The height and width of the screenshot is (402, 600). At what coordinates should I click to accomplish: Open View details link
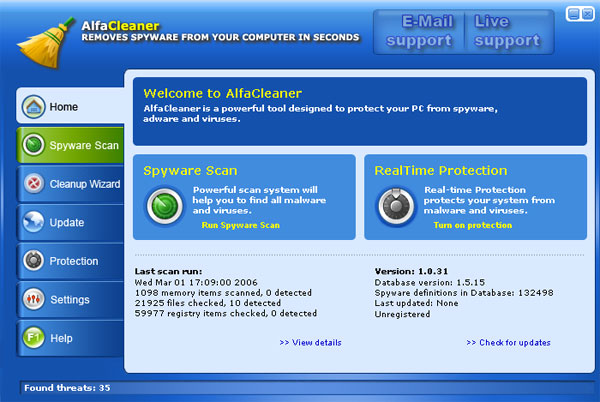310,343
